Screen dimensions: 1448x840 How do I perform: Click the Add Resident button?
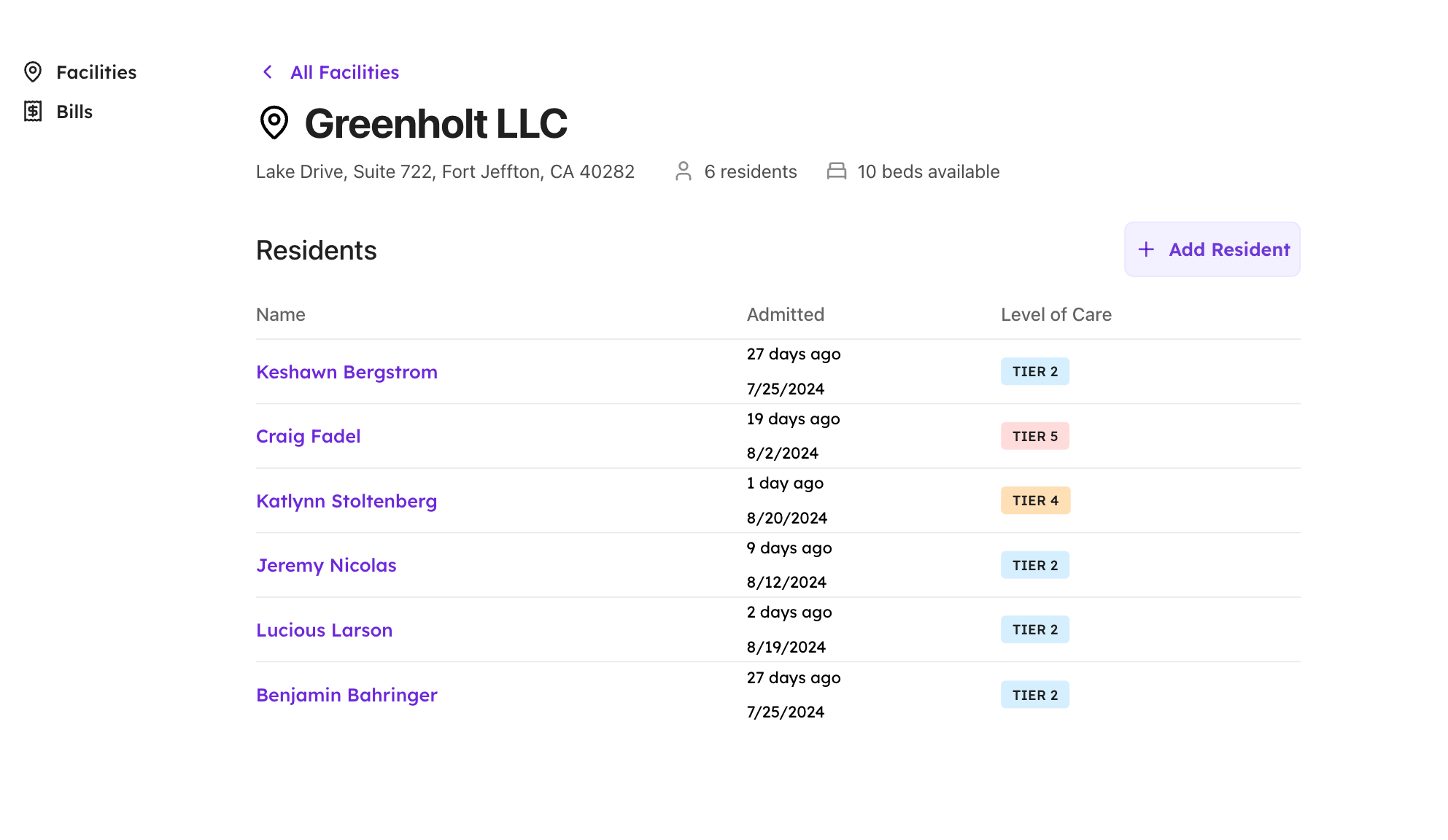(x=1212, y=249)
